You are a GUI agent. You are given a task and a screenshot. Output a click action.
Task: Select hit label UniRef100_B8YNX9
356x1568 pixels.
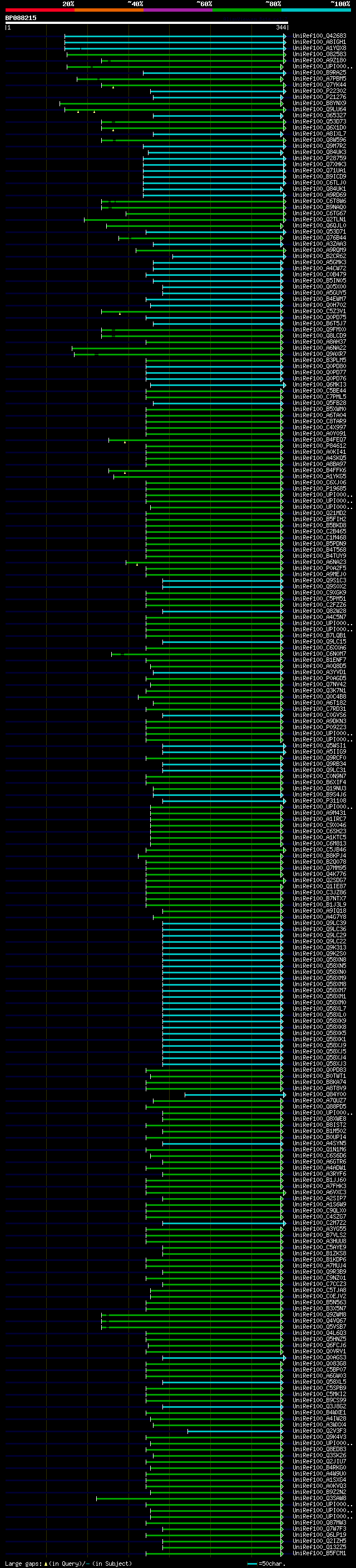point(319,103)
